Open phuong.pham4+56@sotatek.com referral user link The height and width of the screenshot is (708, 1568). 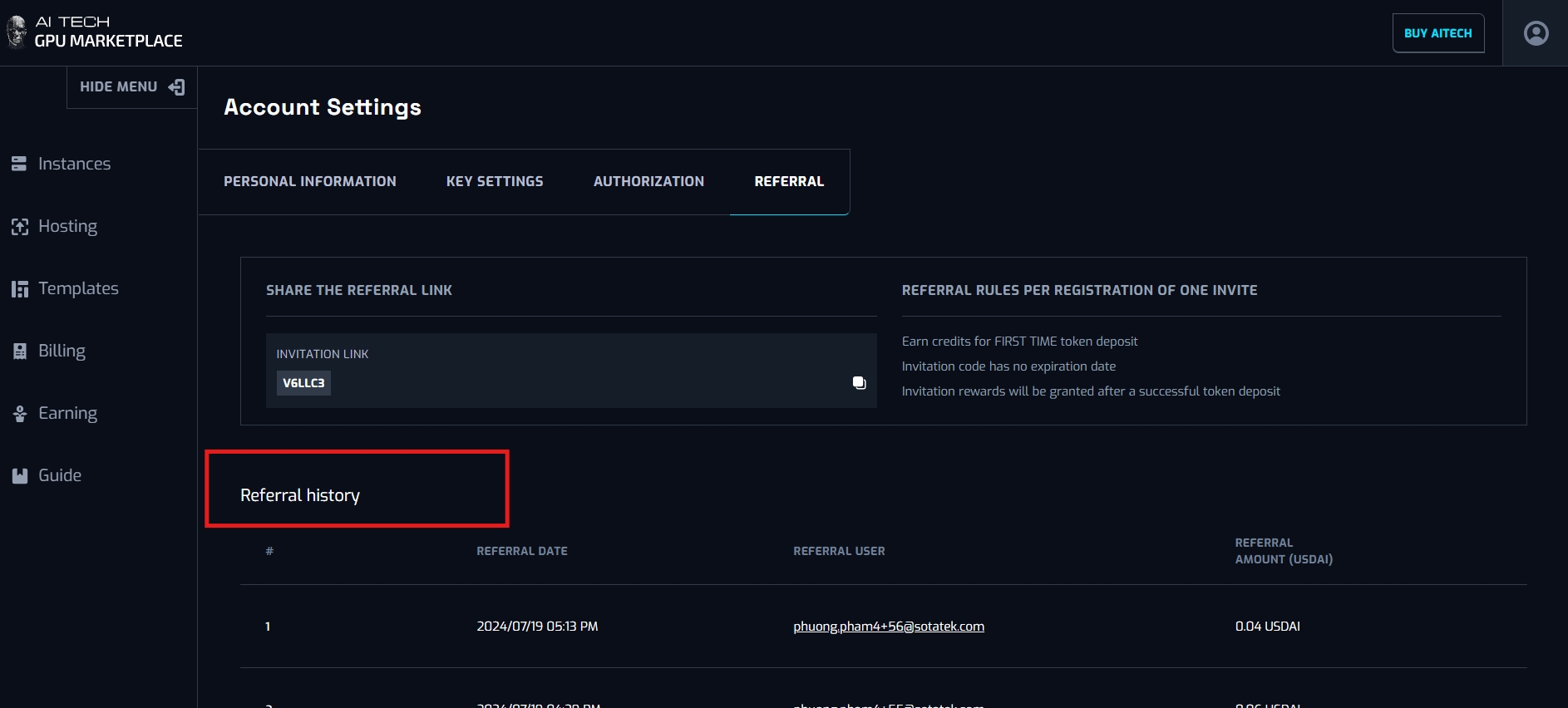pyautogui.click(x=888, y=627)
